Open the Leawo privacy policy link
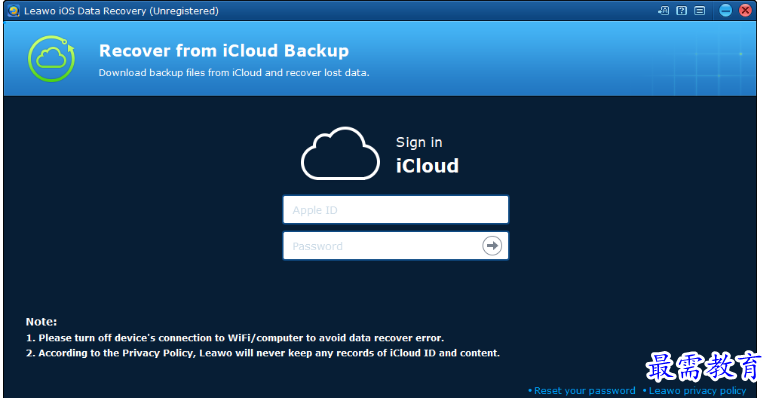 pos(697,391)
